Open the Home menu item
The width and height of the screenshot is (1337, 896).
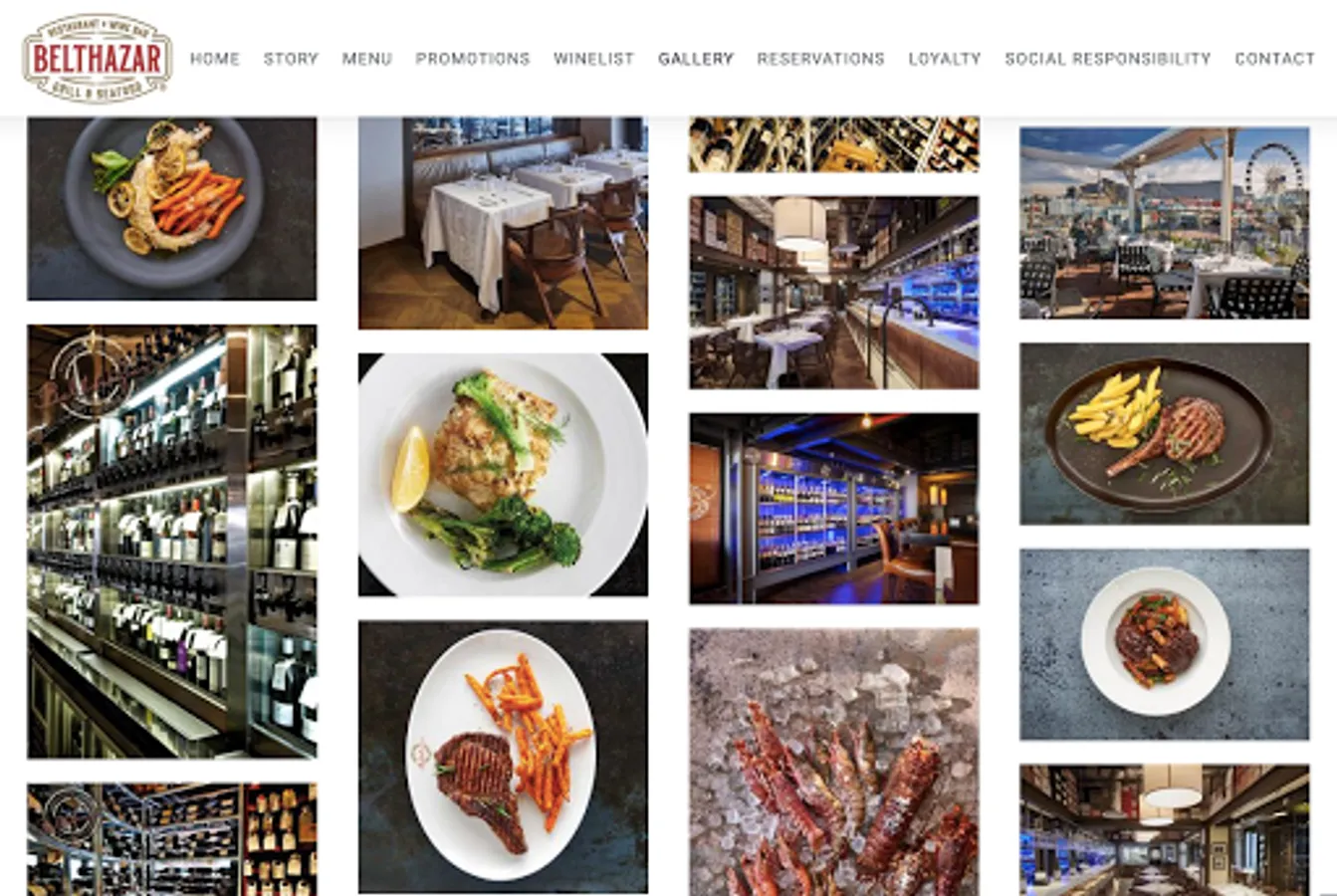tap(215, 59)
